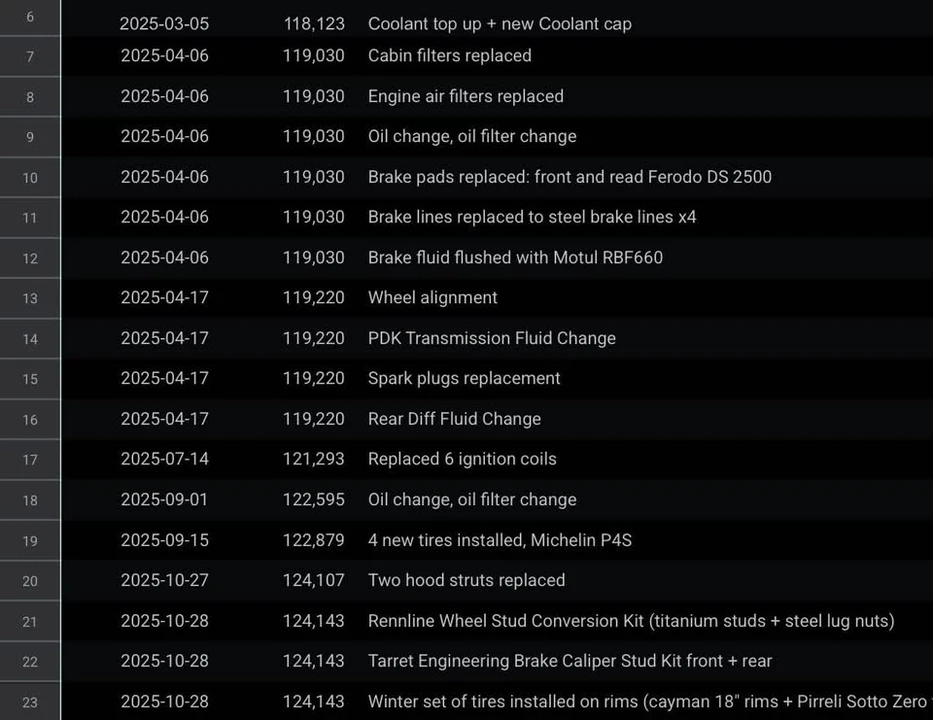
Task: Select date cell 2025-10-27
Action: [164, 580]
